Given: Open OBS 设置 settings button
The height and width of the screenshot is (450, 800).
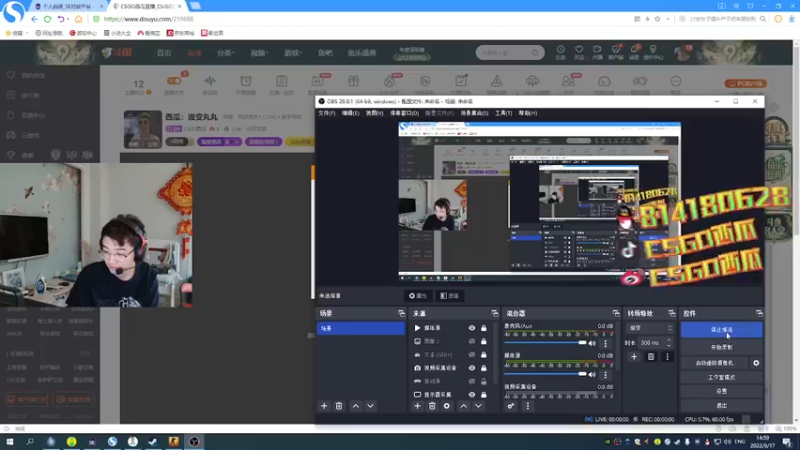Looking at the screenshot, I should pyautogui.click(x=721, y=391).
